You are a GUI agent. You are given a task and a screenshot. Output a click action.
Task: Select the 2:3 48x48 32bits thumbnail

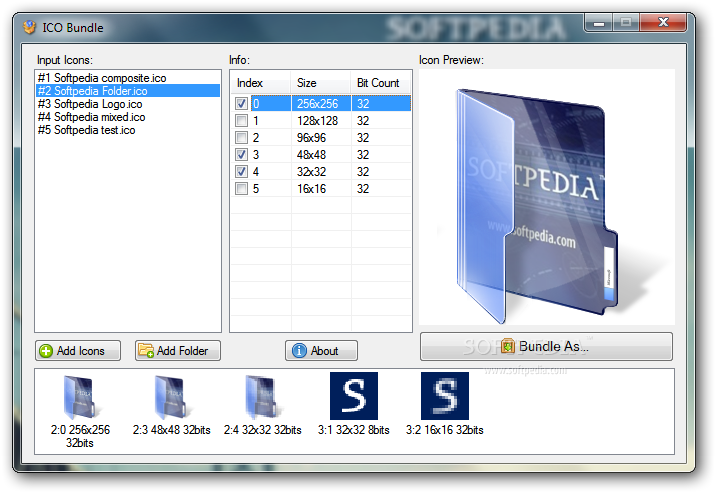[171, 404]
